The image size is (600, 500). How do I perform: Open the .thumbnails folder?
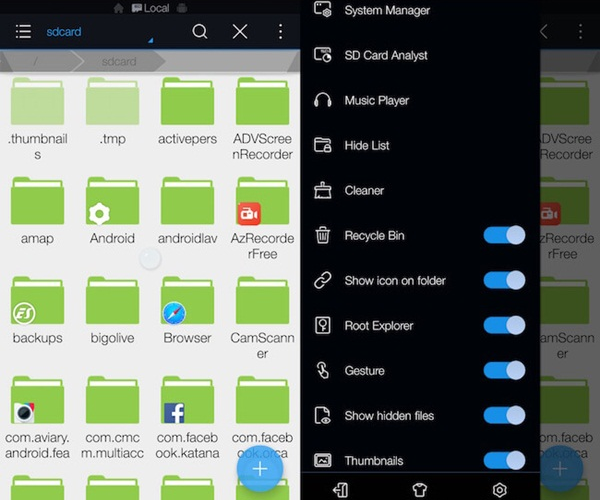[x=38, y=119]
